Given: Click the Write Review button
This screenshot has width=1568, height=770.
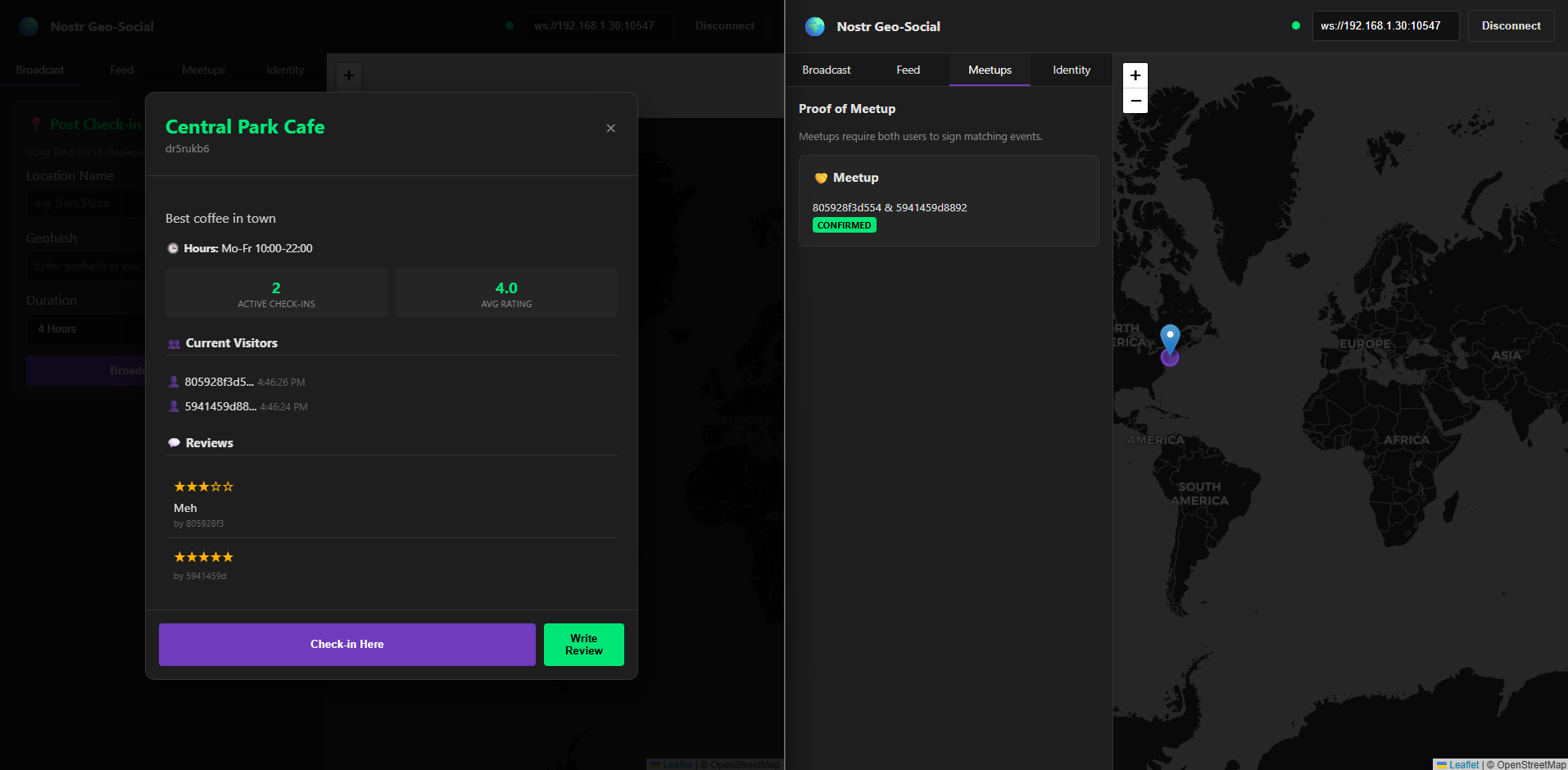Looking at the screenshot, I should pos(583,645).
